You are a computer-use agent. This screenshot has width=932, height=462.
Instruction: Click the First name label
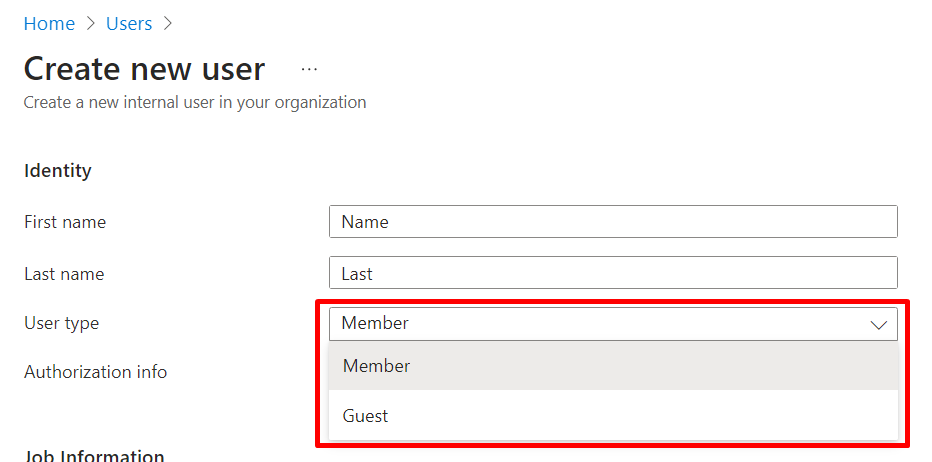[x=65, y=222]
